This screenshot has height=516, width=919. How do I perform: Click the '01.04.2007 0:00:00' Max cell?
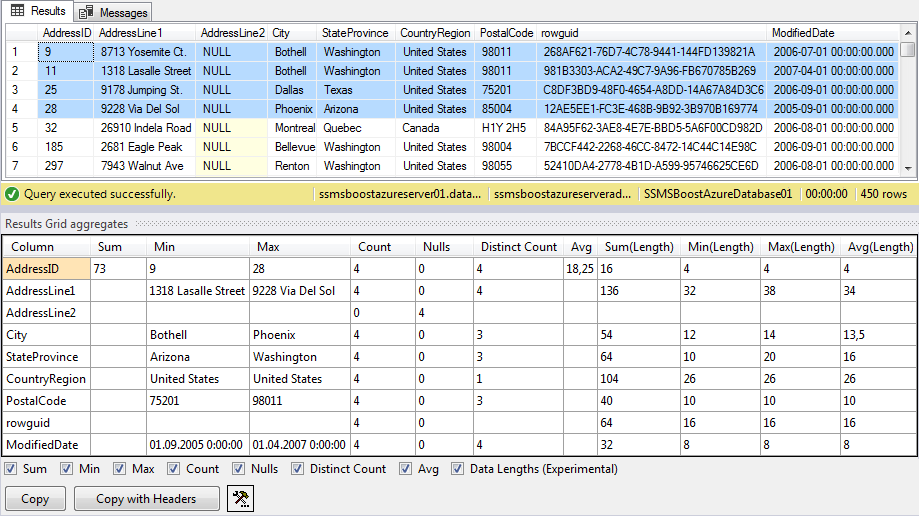tap(299, 444)
